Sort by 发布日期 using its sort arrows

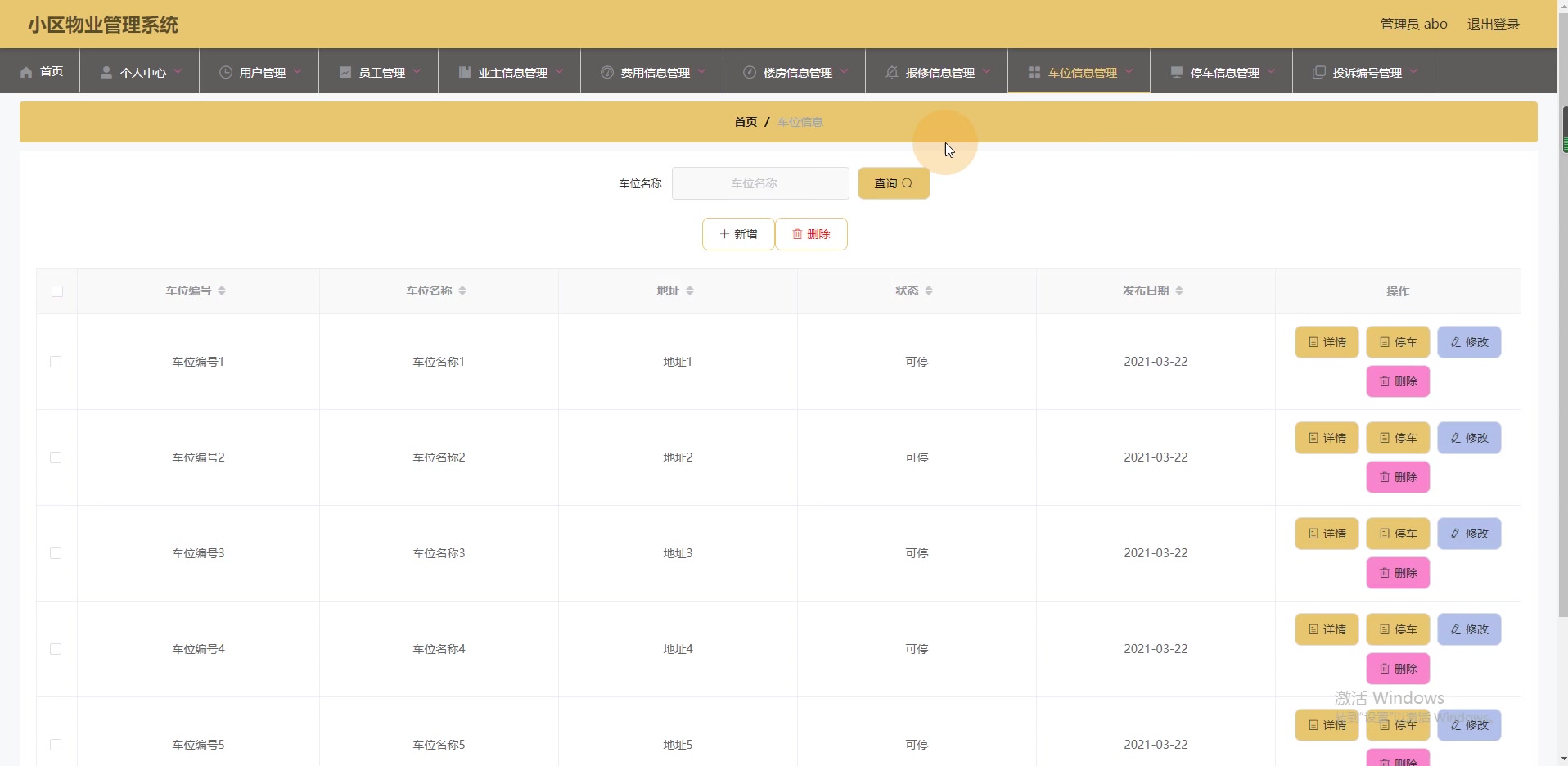point(1179,291)
